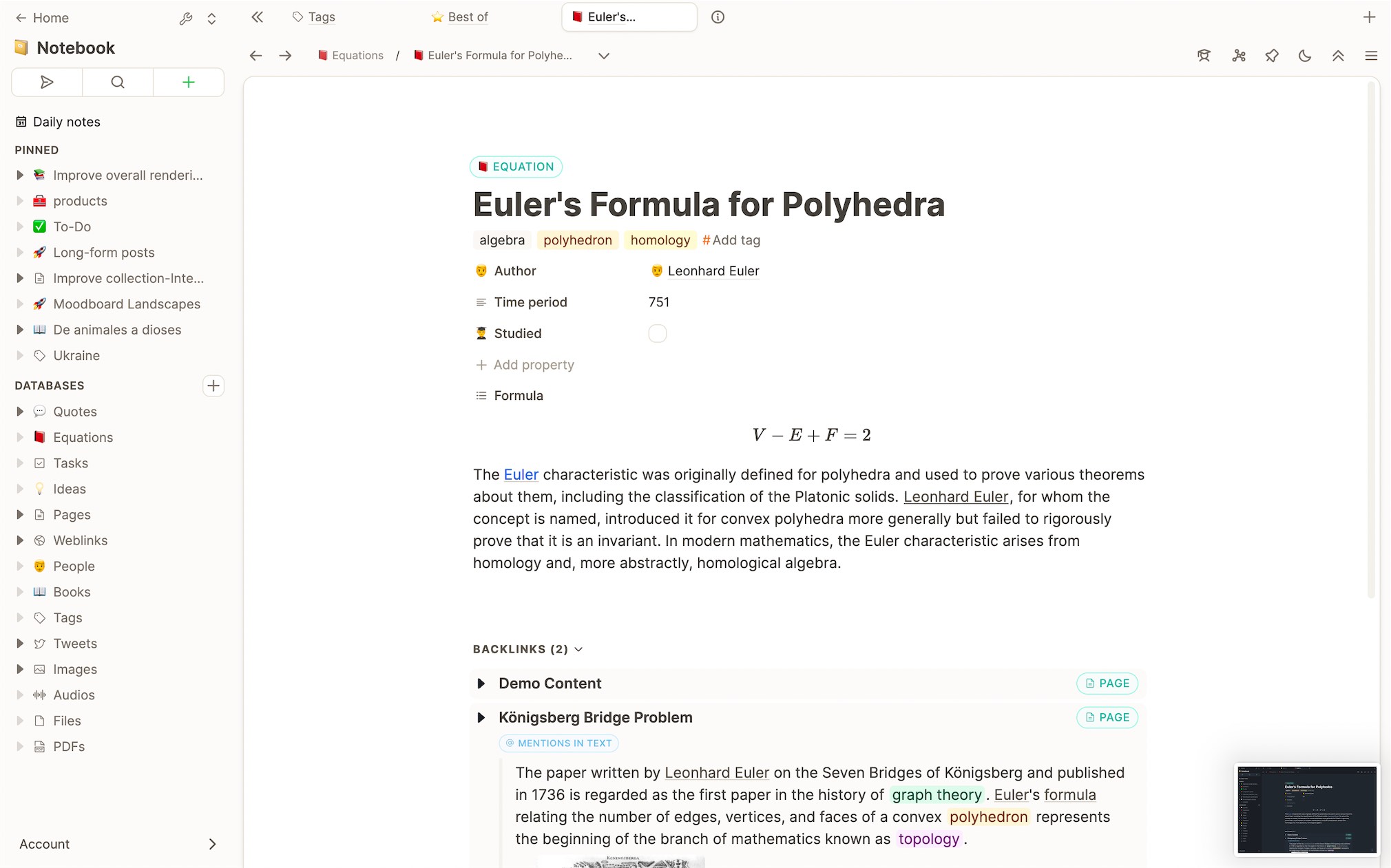The width and height of the screenshot is (1391, 868).
Task: Toggle the Studied checkbox property
Action: (658, 333)
